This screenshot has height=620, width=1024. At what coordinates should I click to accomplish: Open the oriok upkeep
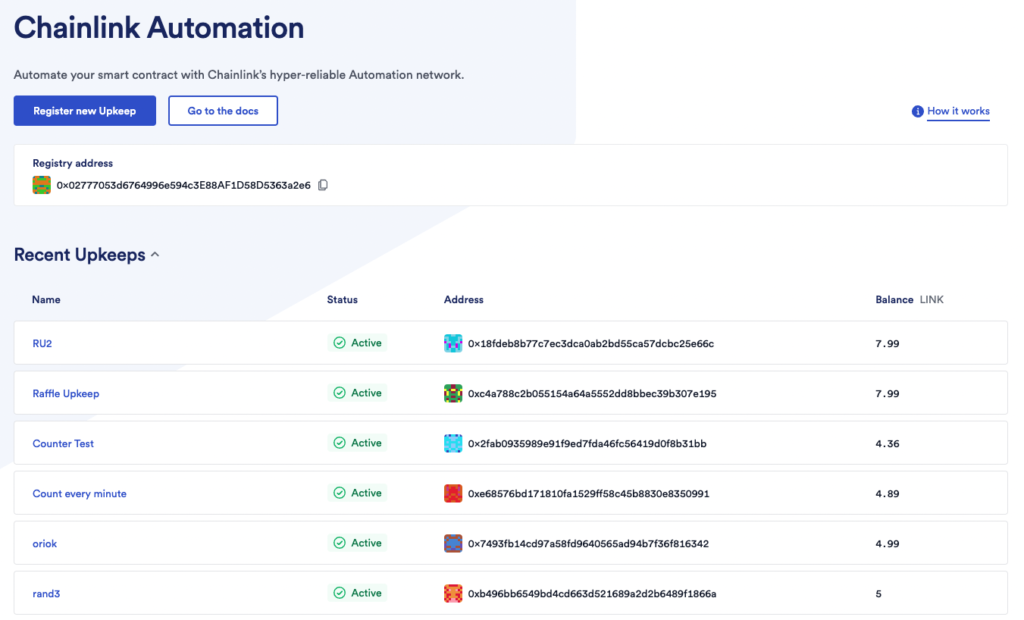[x=45, y=544]
